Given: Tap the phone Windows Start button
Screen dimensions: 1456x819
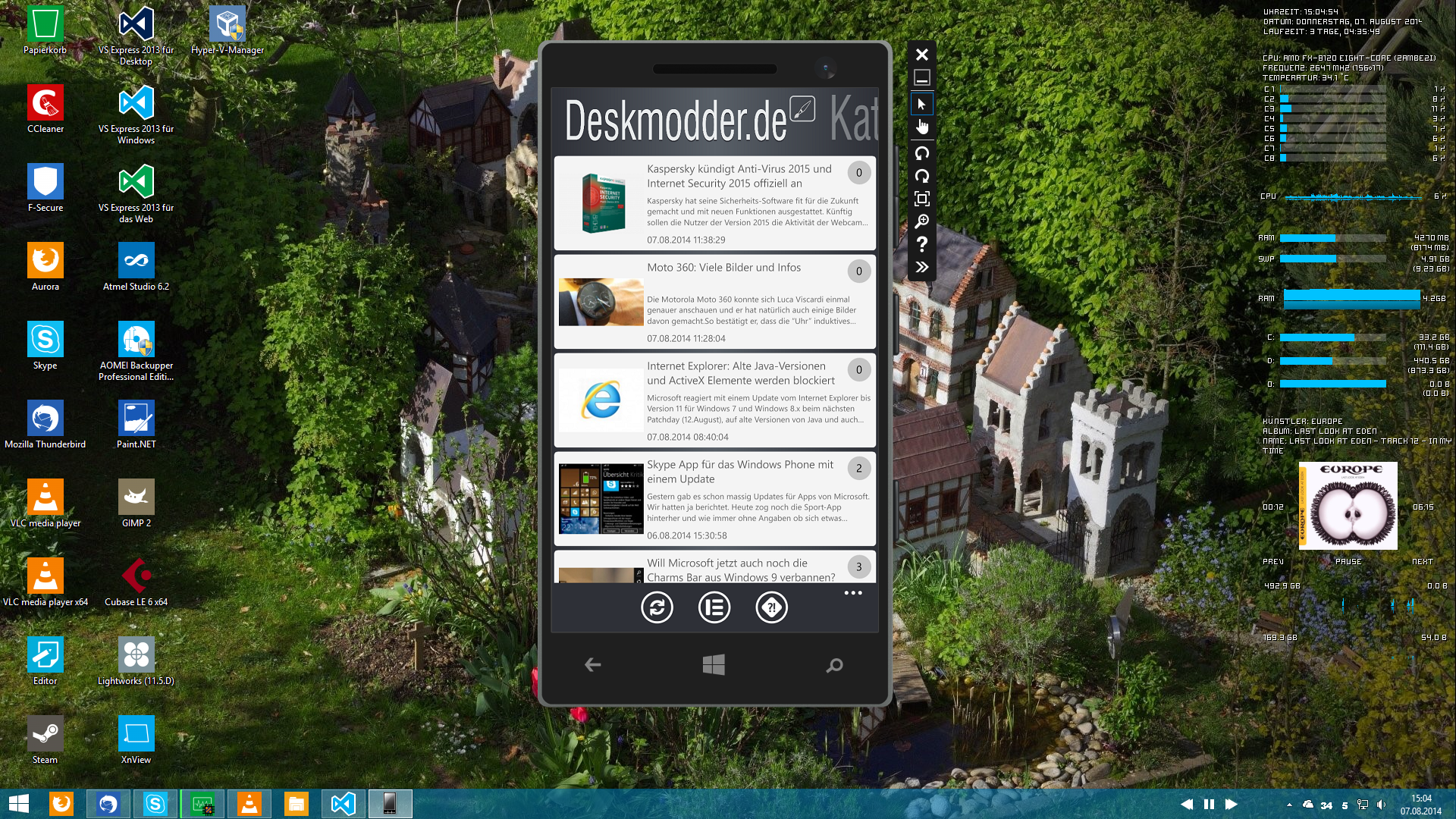Looking at the screenshot, I should pyautogui.click(x=714, y=665).
